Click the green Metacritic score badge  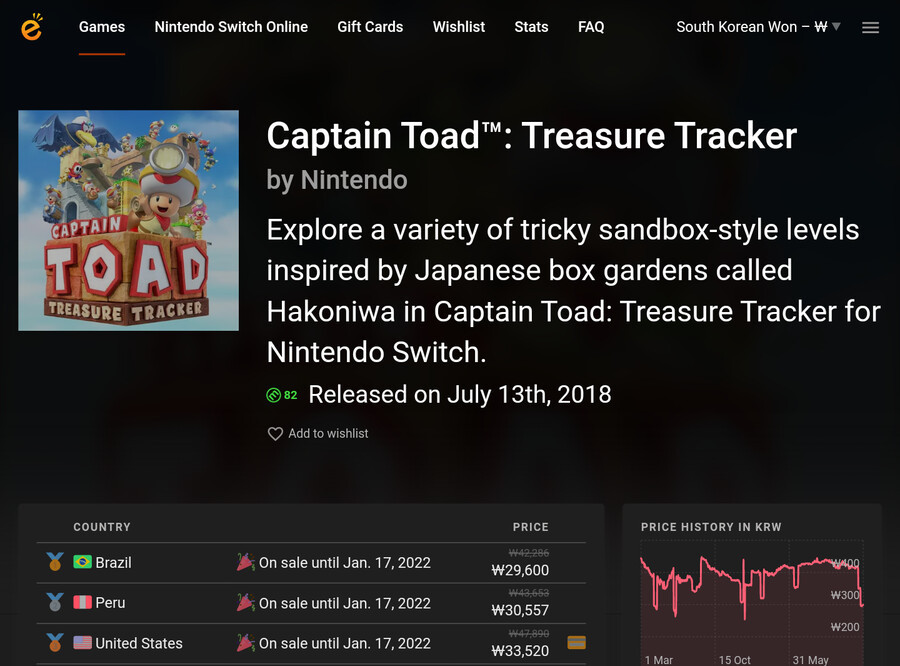282,395
